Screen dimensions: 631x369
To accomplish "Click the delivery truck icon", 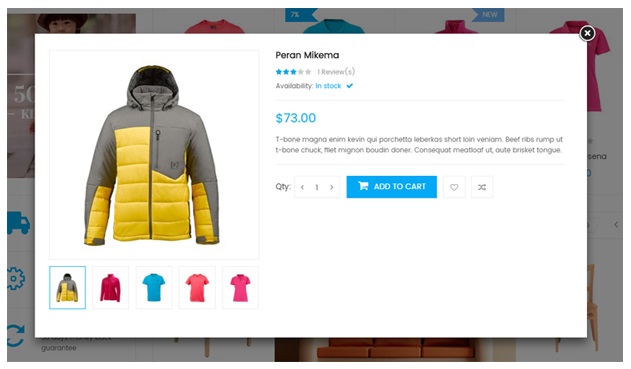I will pos(19,223).
